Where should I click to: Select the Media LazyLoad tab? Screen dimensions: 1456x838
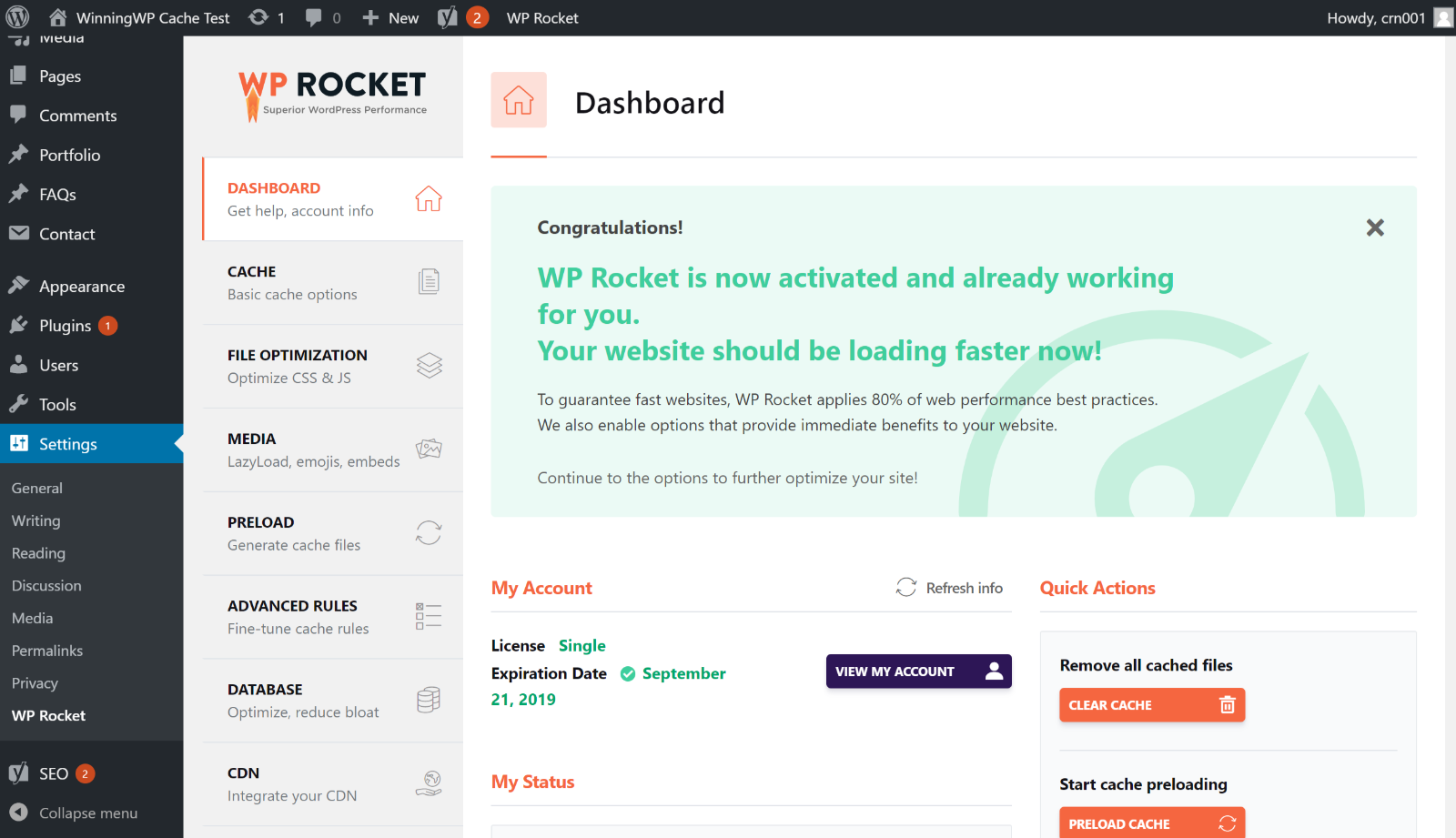pyautogui.click(x=333, y=450)
